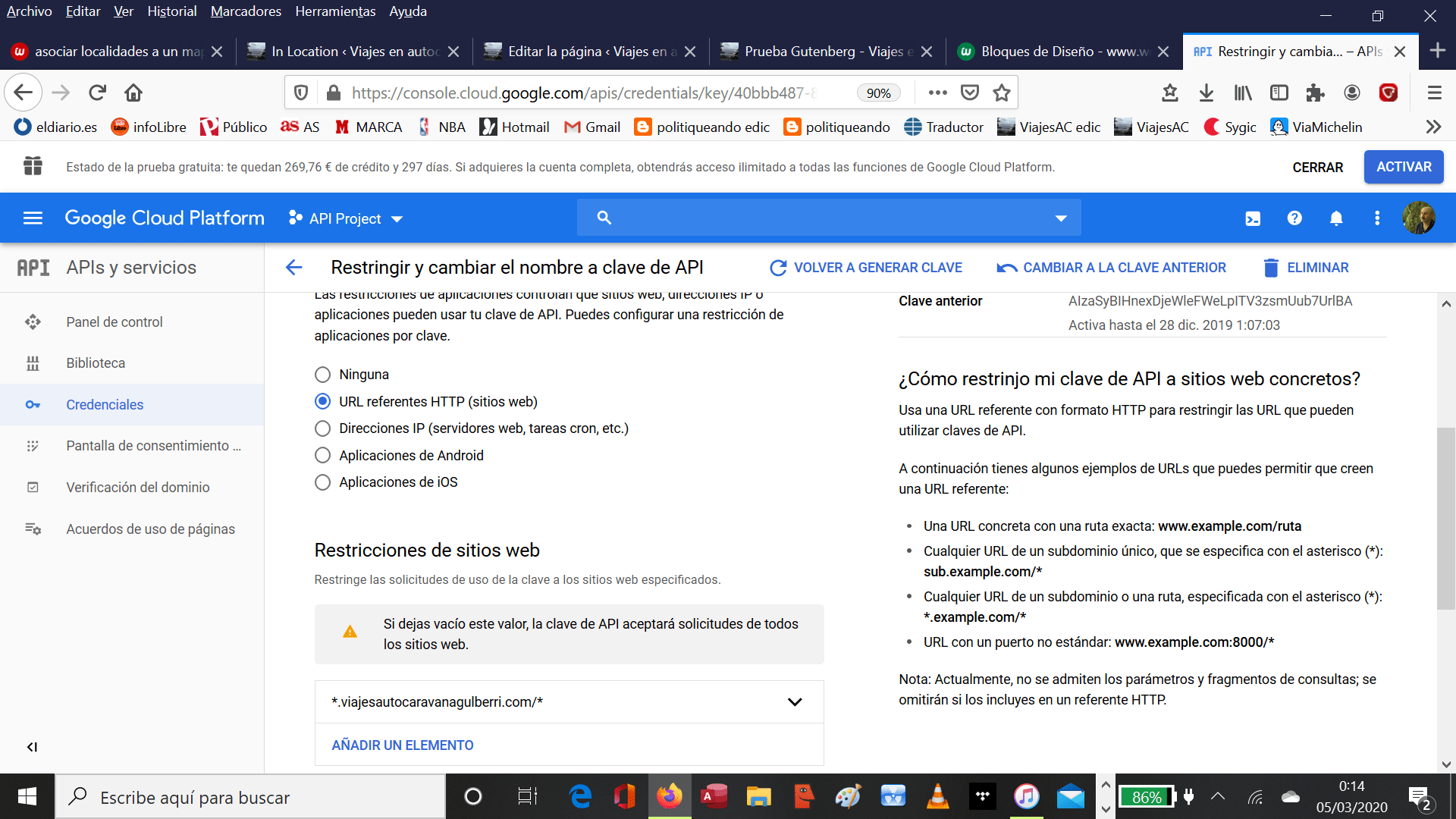This screenshot has width=1456, height=819.
Task: Expand the viajesautocaravanagulberri.com referrer entry
Action: point(795,702)
